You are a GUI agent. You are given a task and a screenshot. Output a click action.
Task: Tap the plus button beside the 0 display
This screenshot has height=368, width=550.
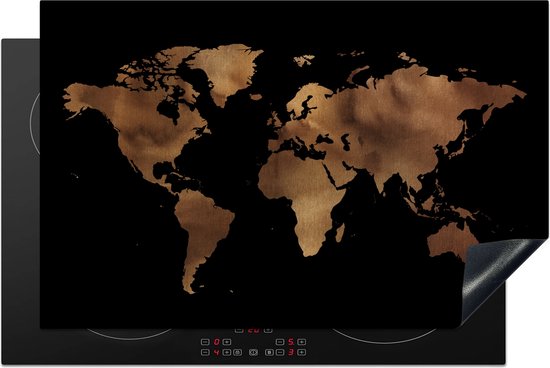tap(227, 342)
